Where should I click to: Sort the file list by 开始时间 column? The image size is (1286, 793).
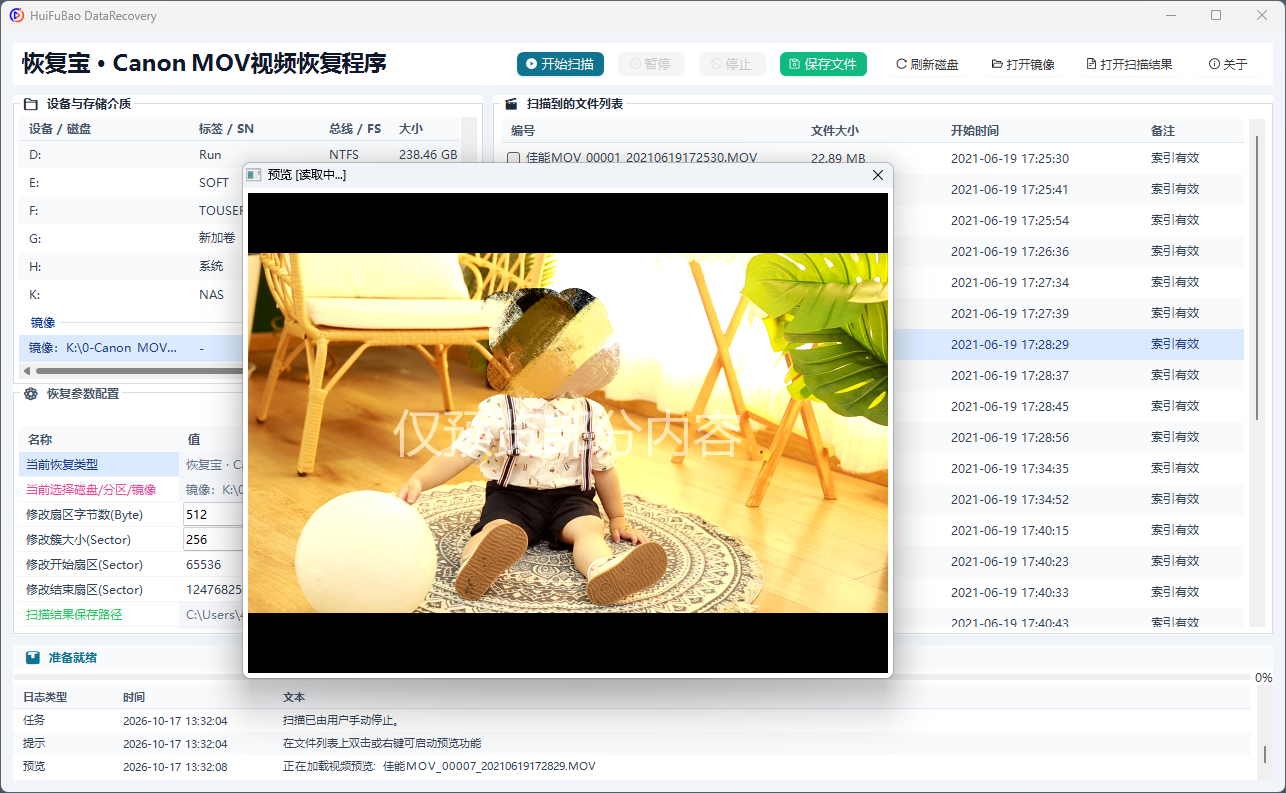tap(974, 131)
